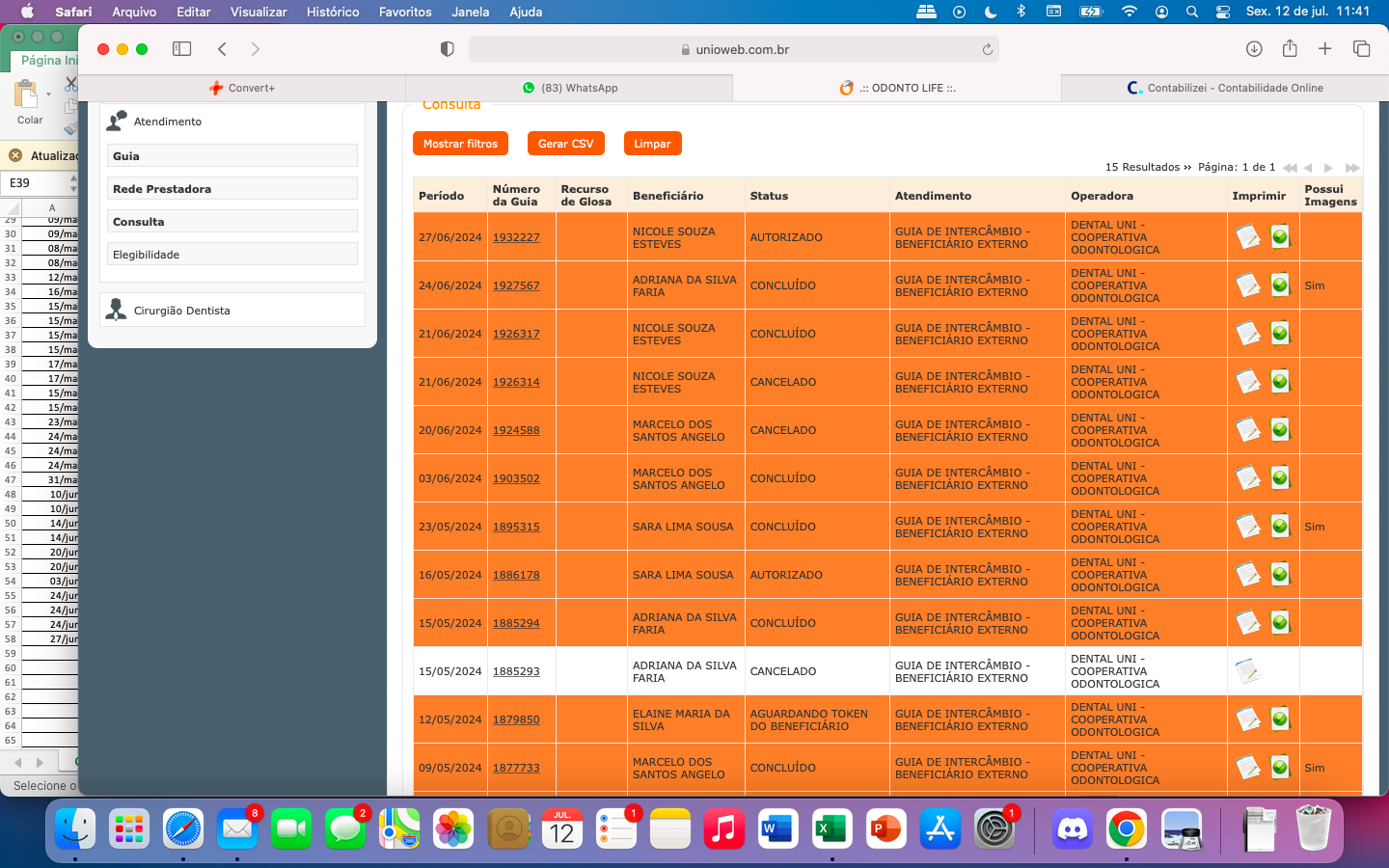Click the Limpar button
The width and height of the screenshot is (1389, 868).
coord(652,144)
